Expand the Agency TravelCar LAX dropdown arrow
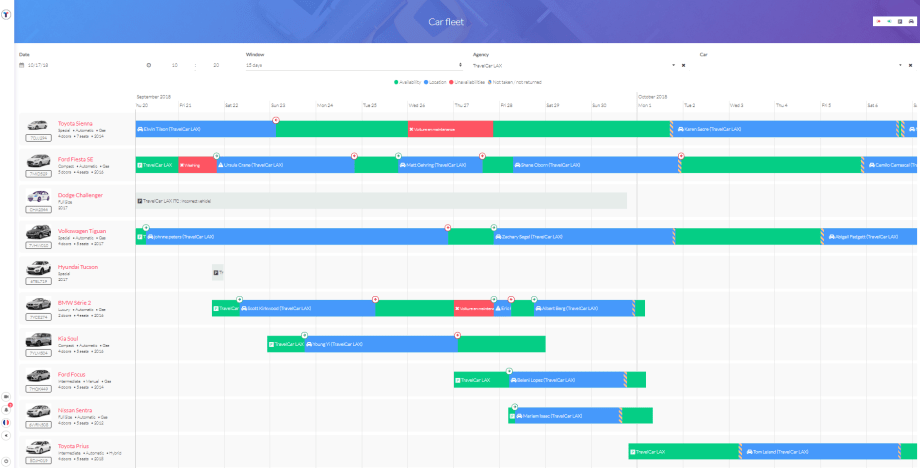This screenshot has width=920, height=468. (673, 65)
